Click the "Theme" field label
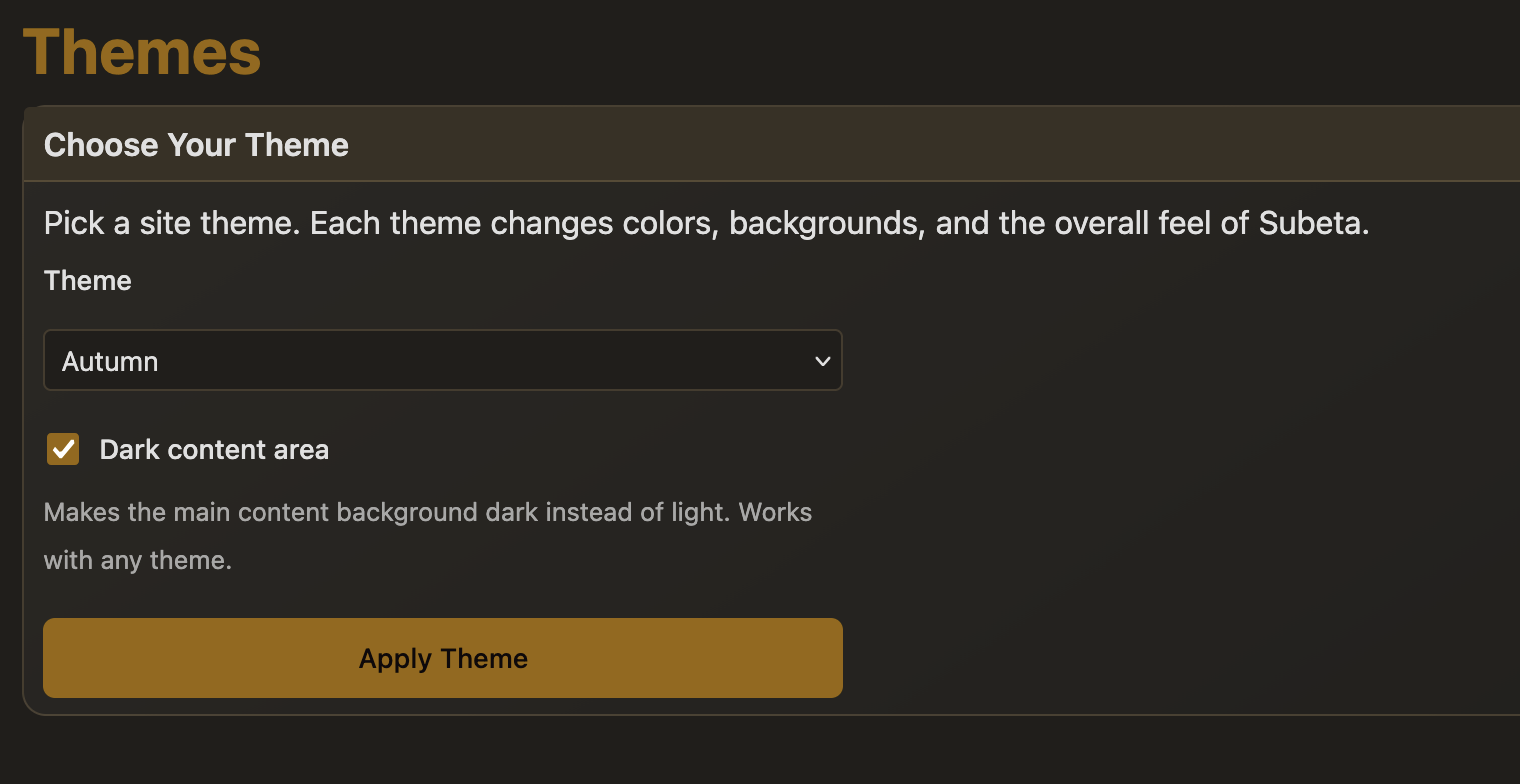 pyautogui.click(x=88, y=281)
